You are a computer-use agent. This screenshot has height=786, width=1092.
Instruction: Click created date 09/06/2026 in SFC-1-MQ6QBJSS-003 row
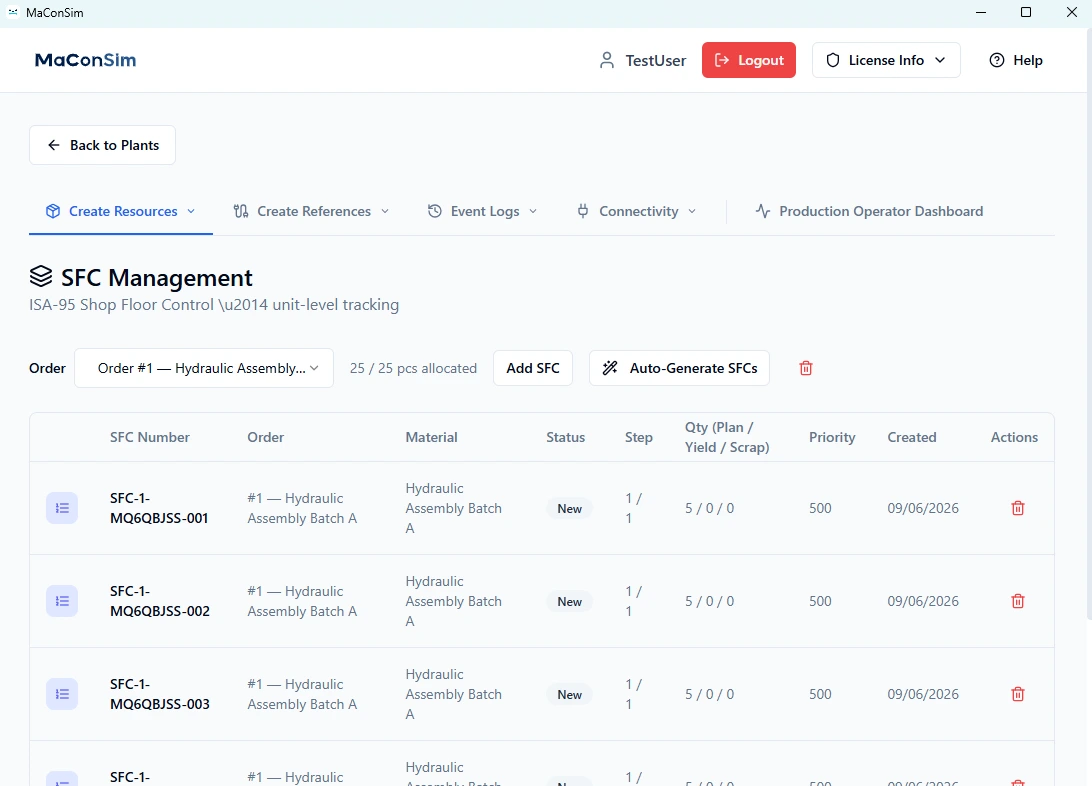click(x=923, y=694)
